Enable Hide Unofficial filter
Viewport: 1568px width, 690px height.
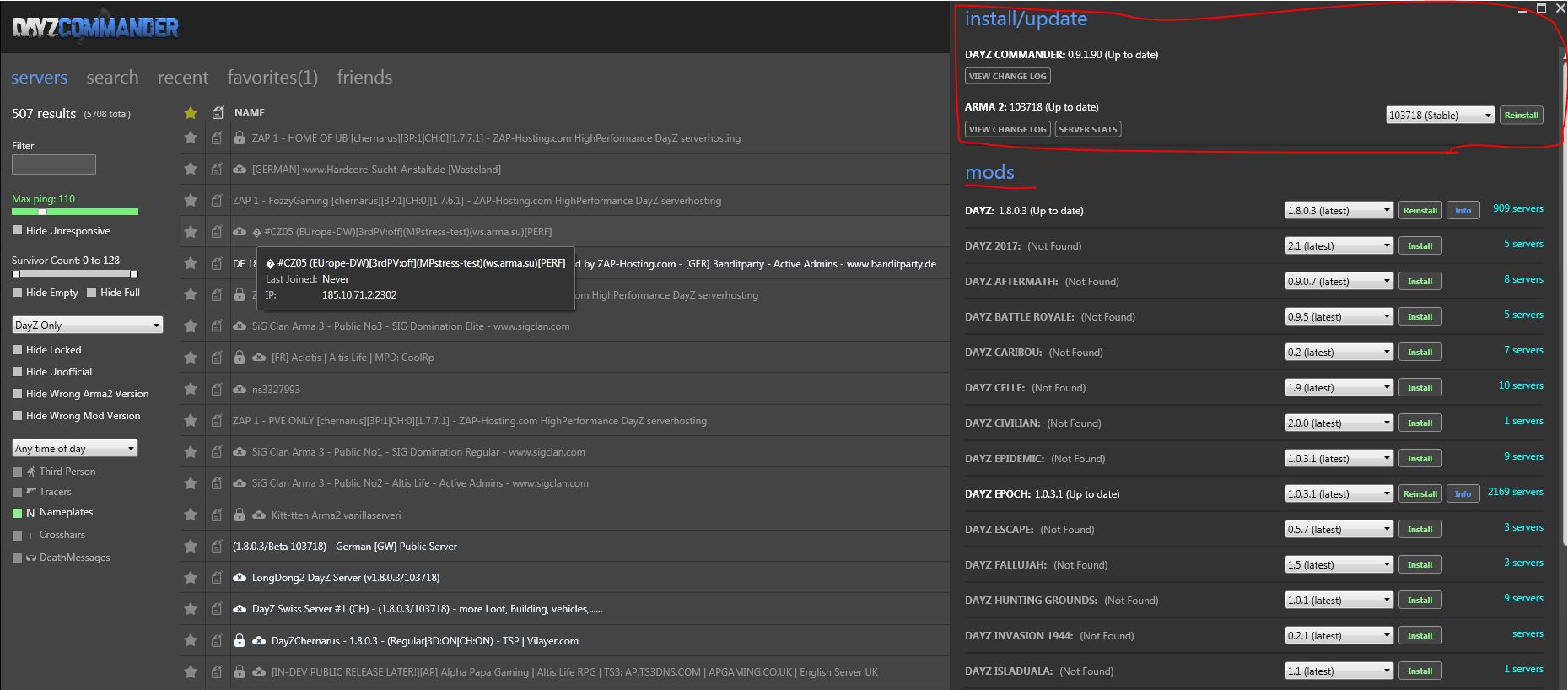[17, 371]
